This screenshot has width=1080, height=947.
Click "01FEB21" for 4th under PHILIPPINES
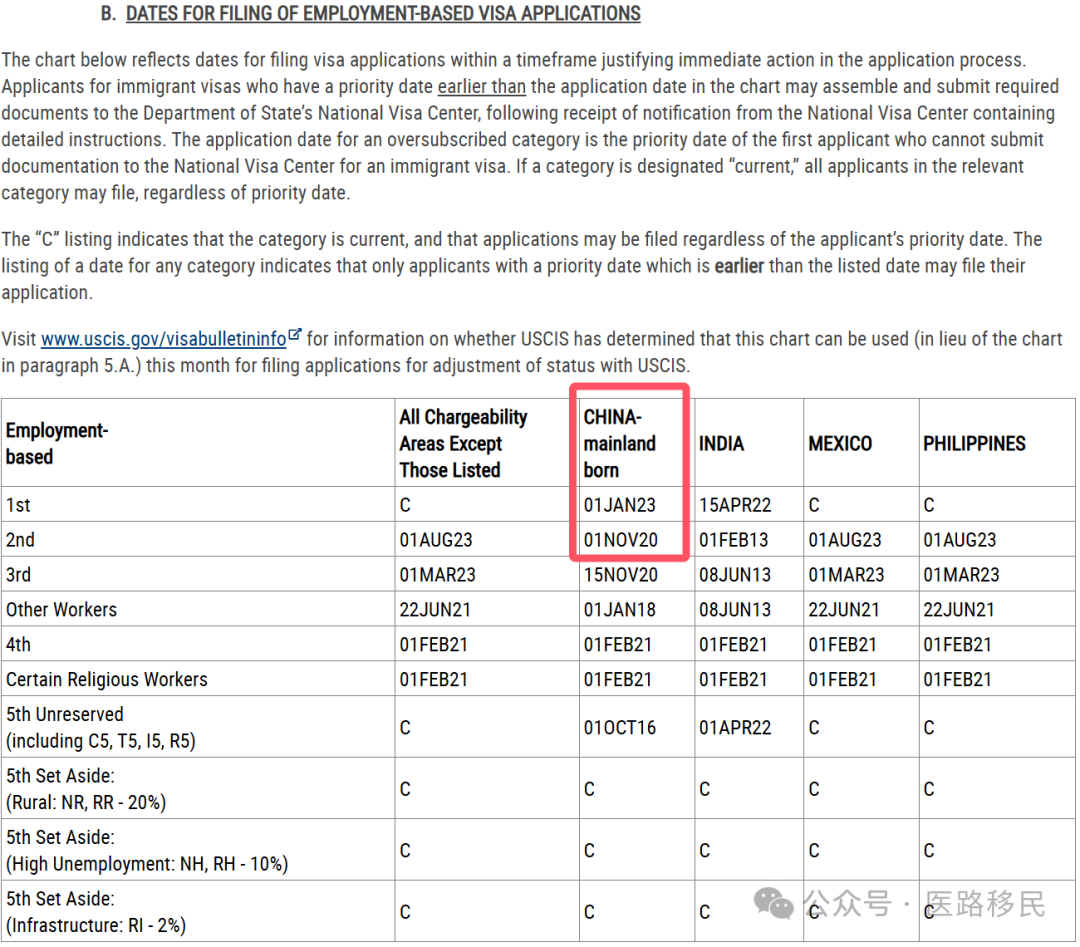coord(958,645)
